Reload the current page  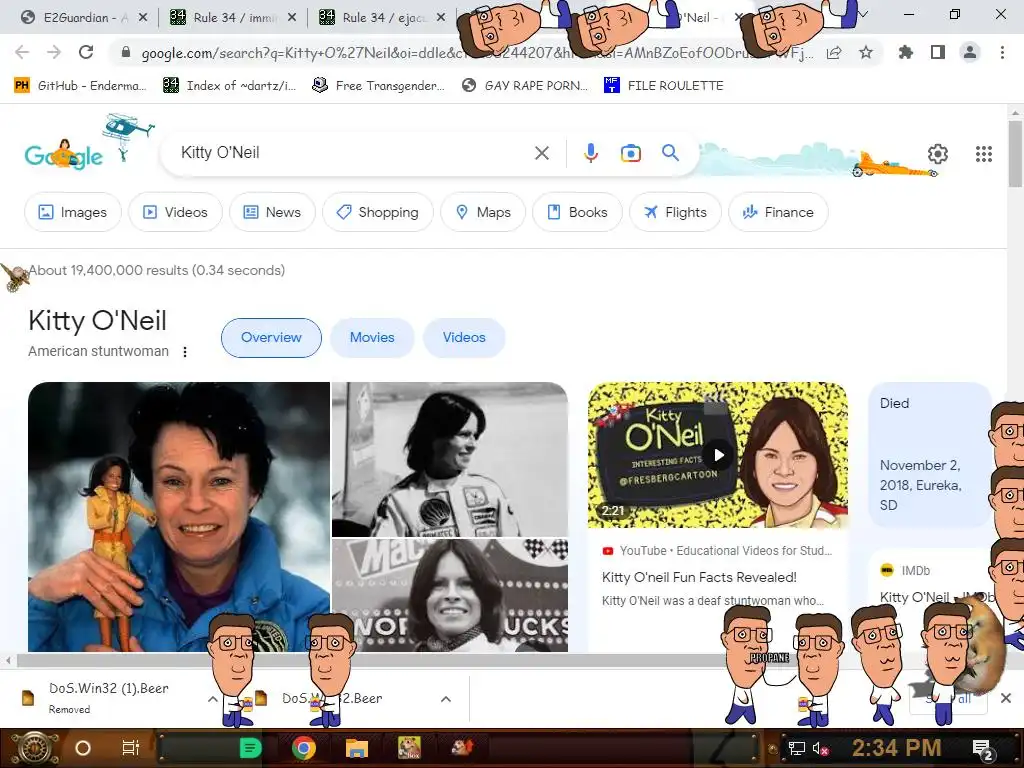[86, 53]
